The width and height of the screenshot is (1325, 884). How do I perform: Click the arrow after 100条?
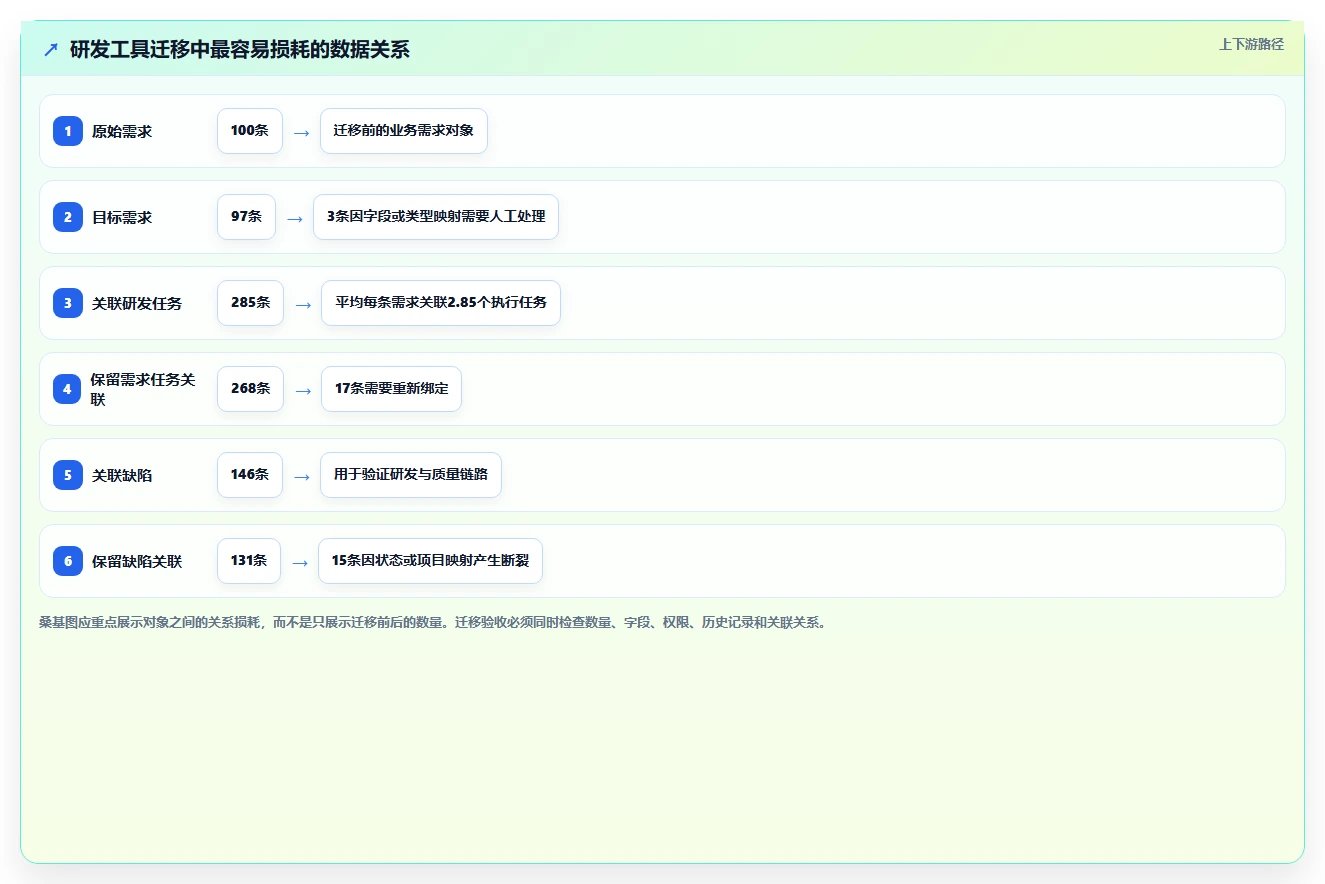tap(302, 132)
